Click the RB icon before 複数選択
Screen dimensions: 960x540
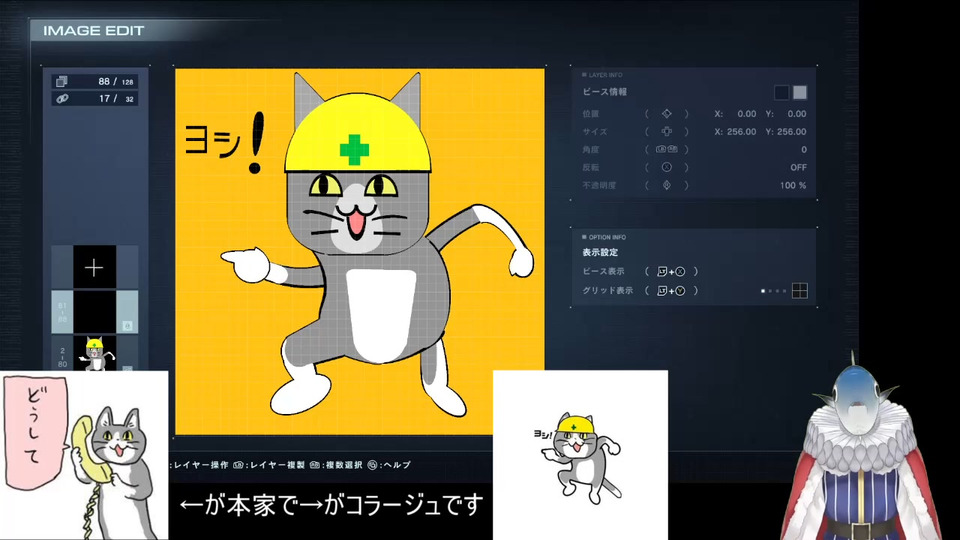coord(315,465)
